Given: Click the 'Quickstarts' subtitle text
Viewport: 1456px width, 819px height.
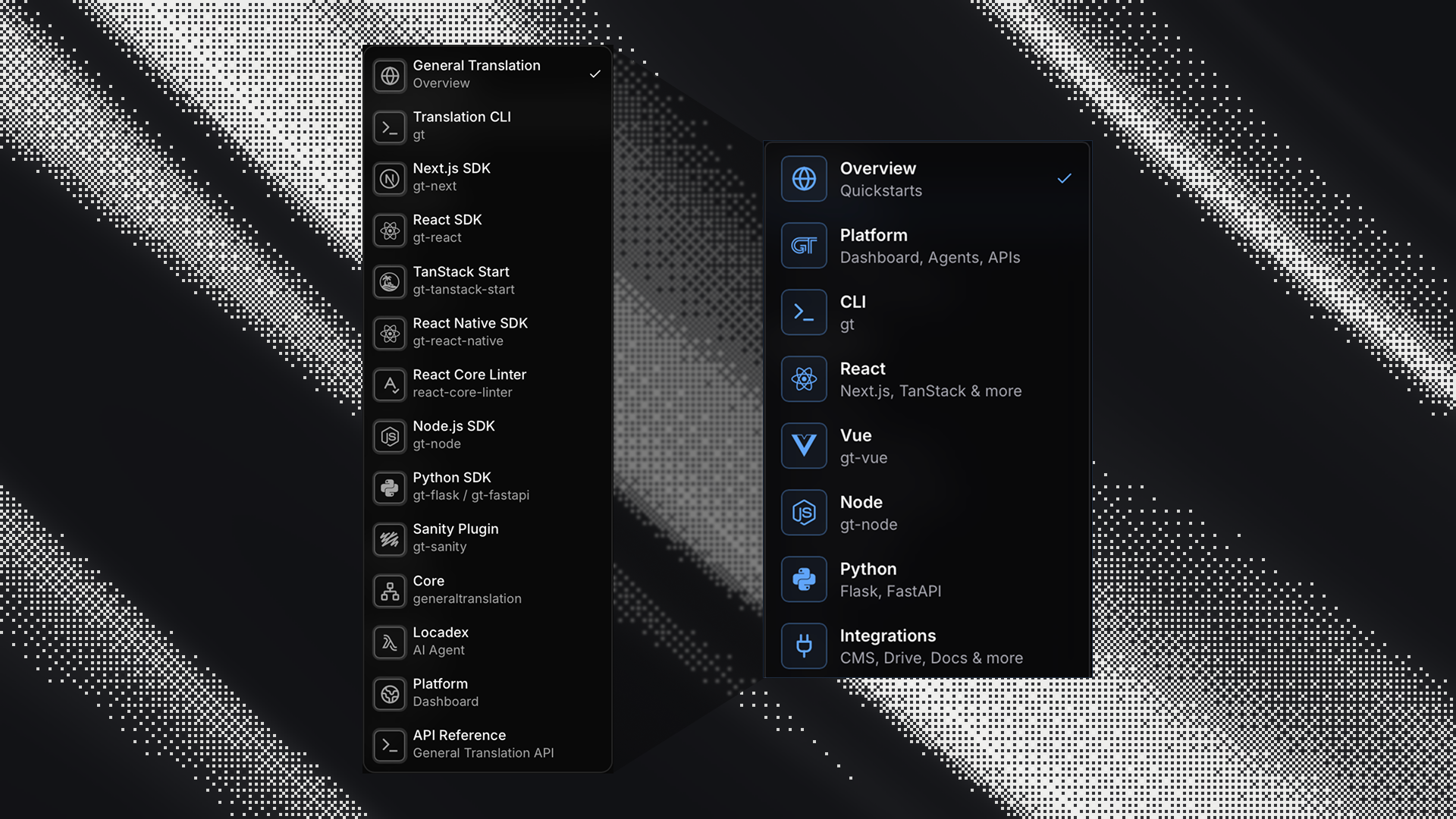Looking at the screenshot, I should pos(880,191).
